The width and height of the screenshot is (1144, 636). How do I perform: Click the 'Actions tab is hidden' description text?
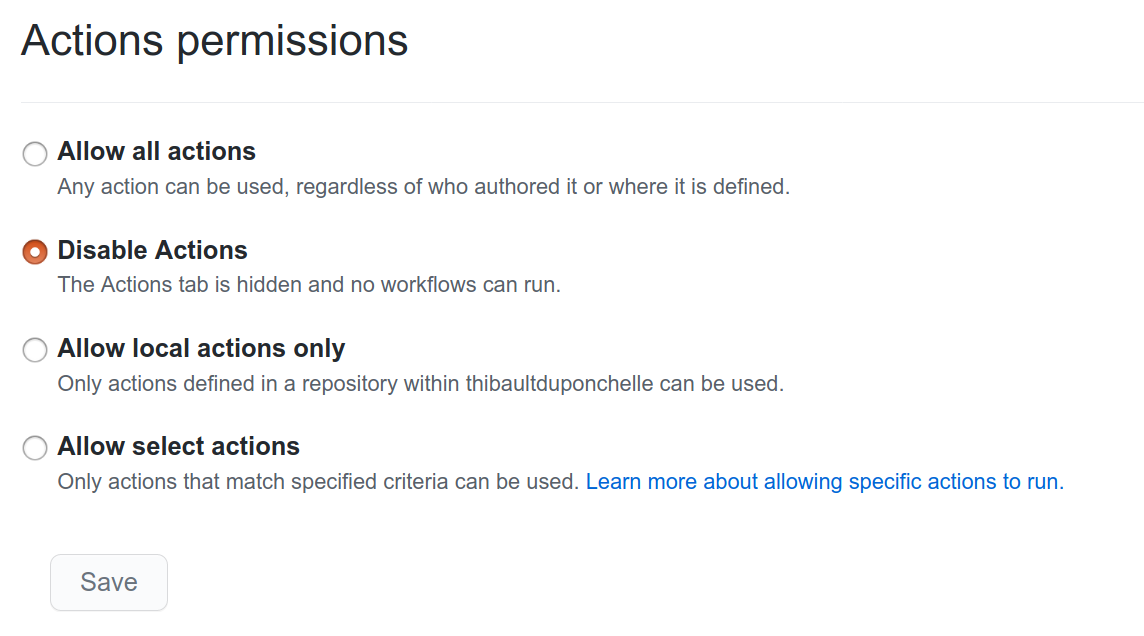(309, 284)
